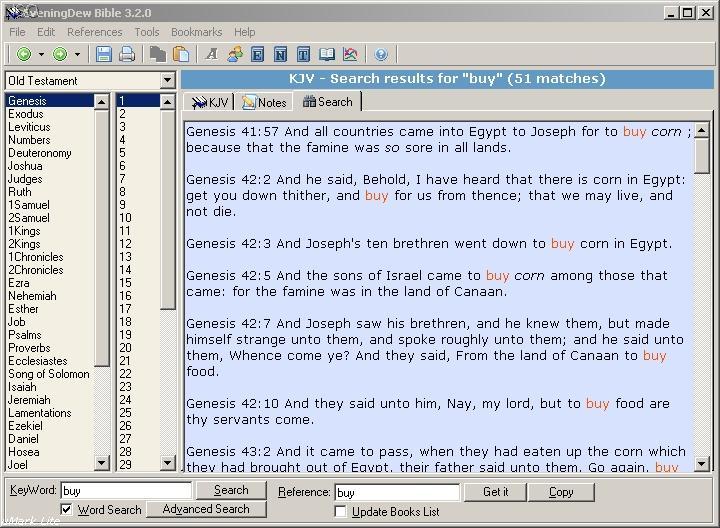Click the Genesis 42:10 search result

(x=428, y=411)
